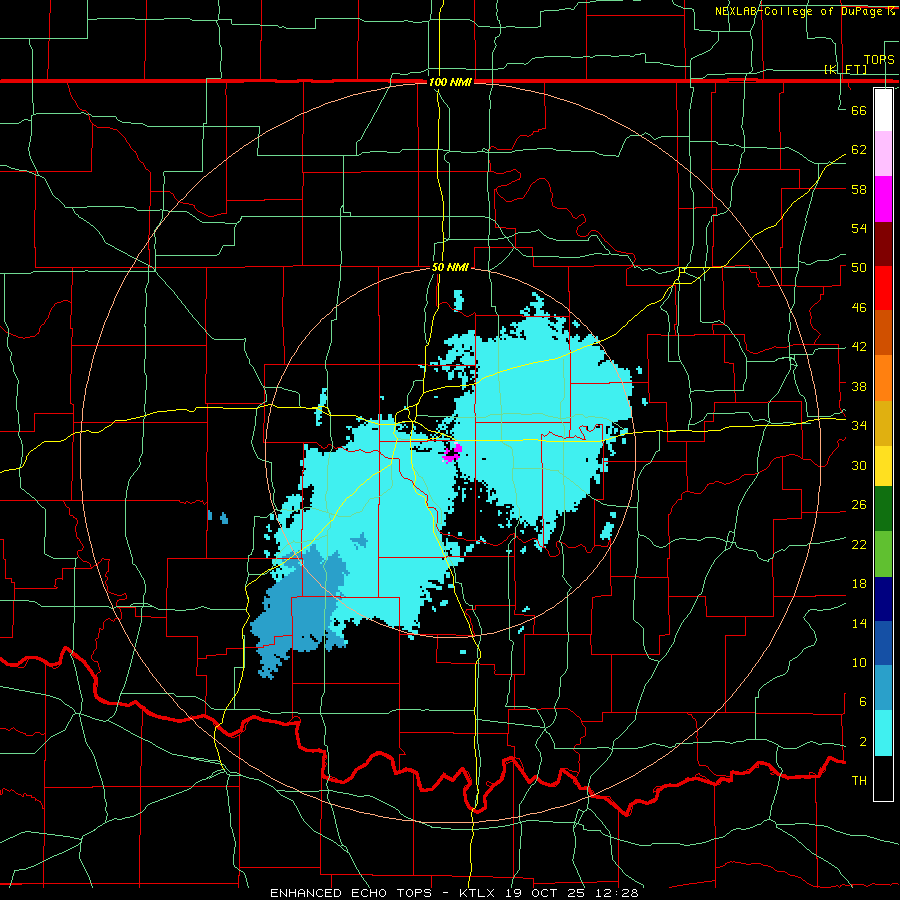This screenshot has width=900, height=900.
Task: Click the '54' legend value
Action: pos(859,228)
